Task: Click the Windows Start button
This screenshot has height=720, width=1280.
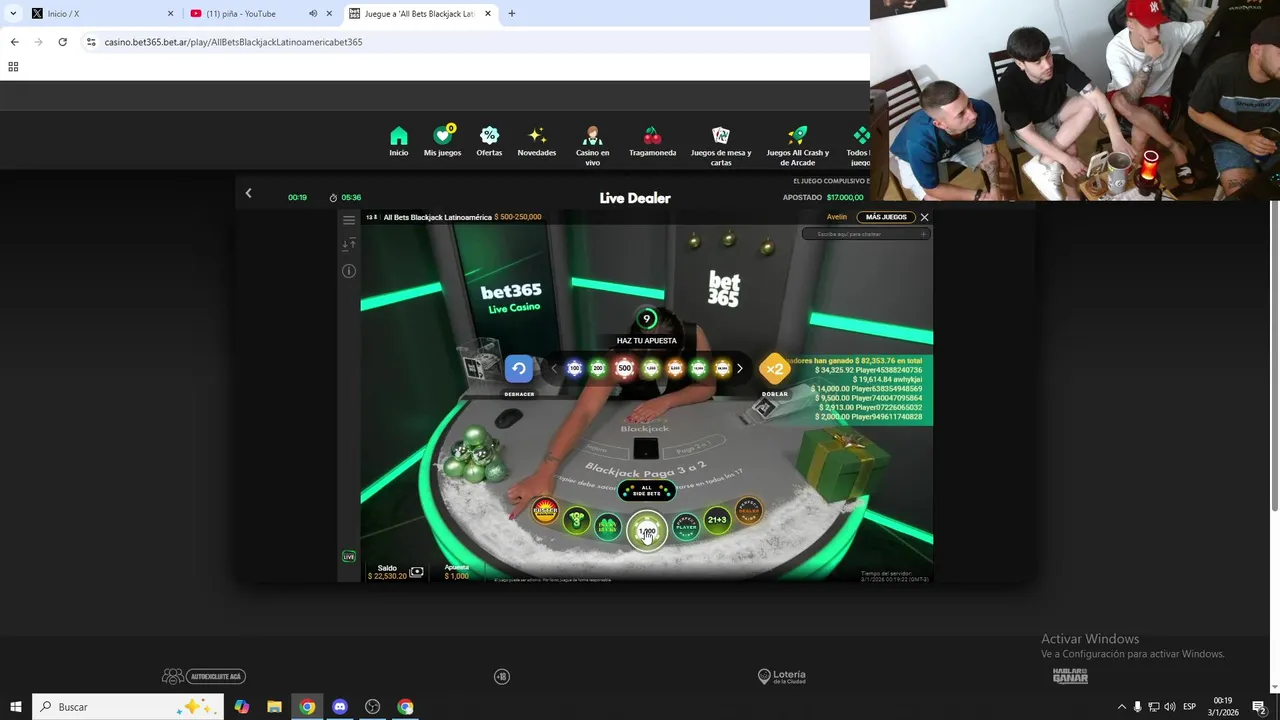Action: [x=15, y=707]
